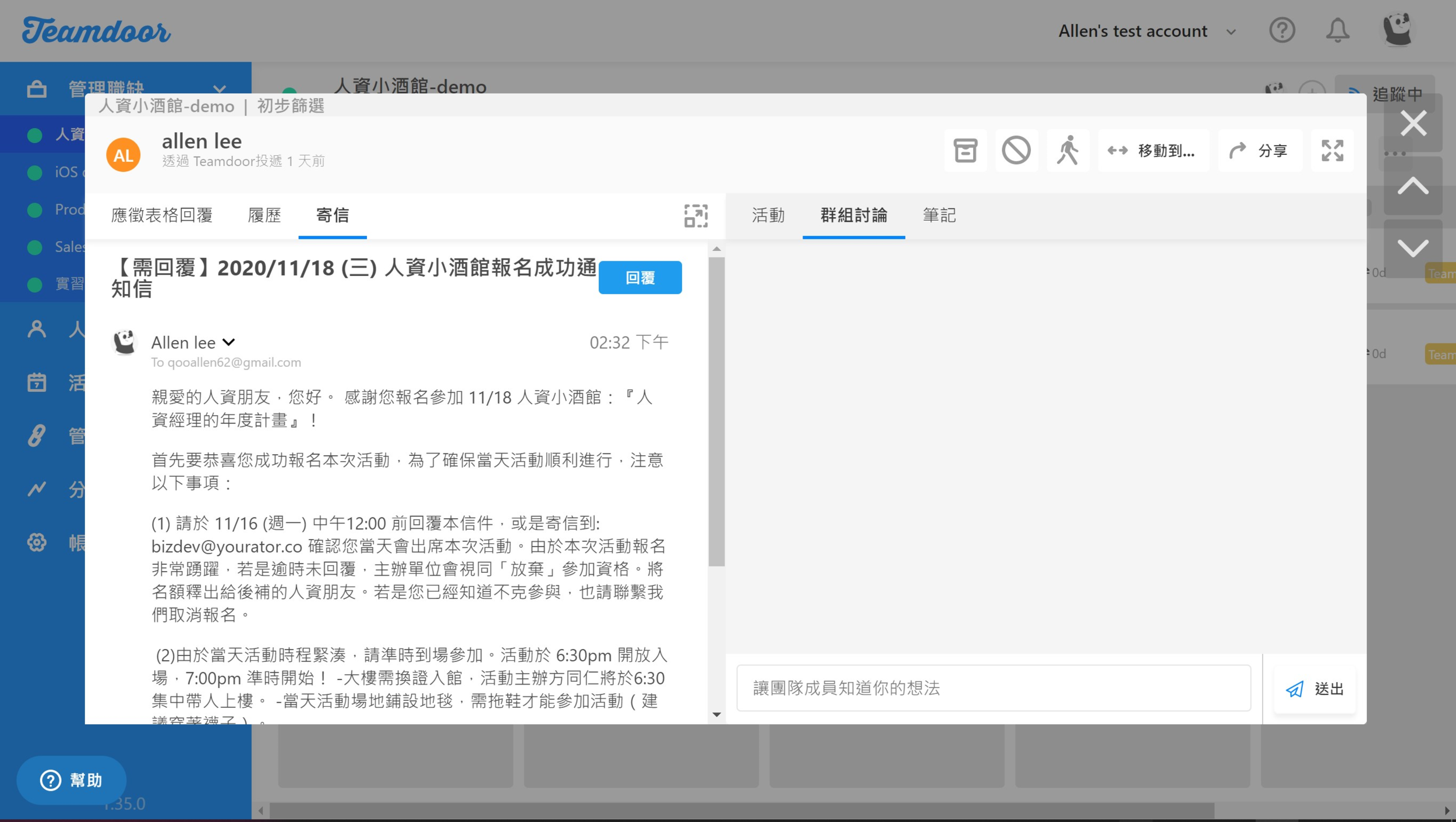Screen dimensions: 1456x822
Task: Go to previous candidate with up chevron
Action: 1413,186
